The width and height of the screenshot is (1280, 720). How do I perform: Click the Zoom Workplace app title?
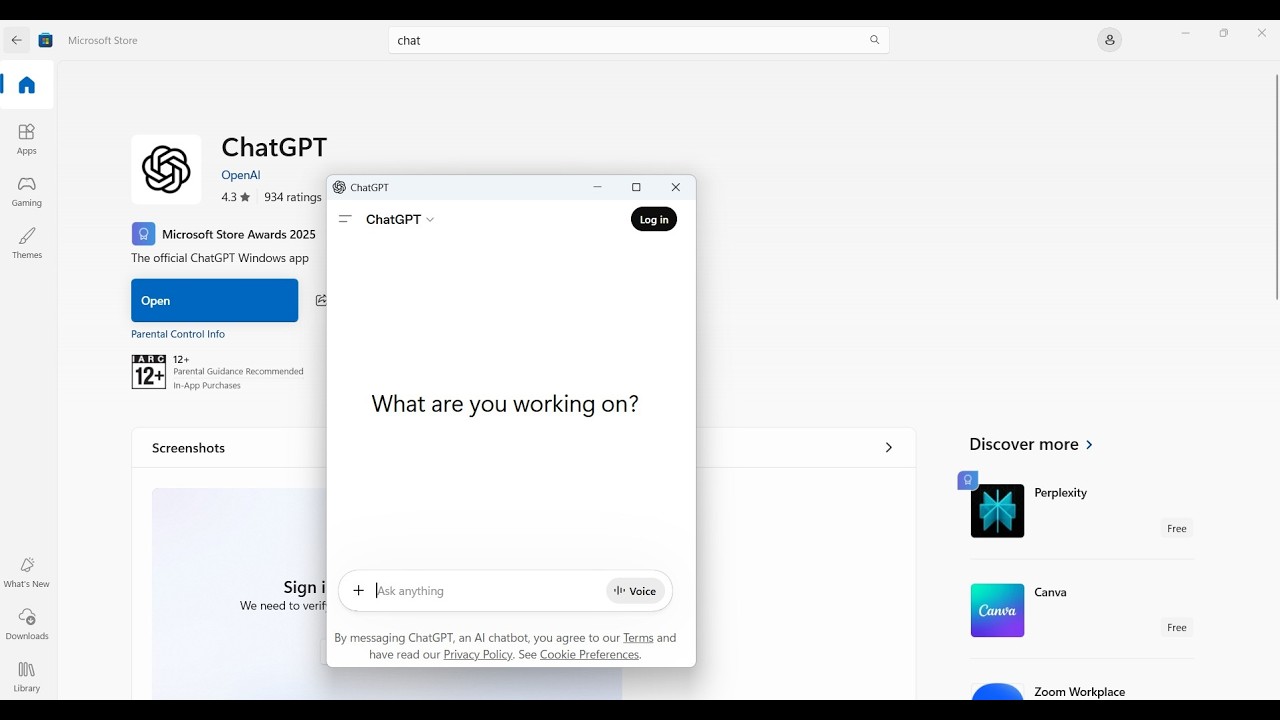[x=1080, y=692]
